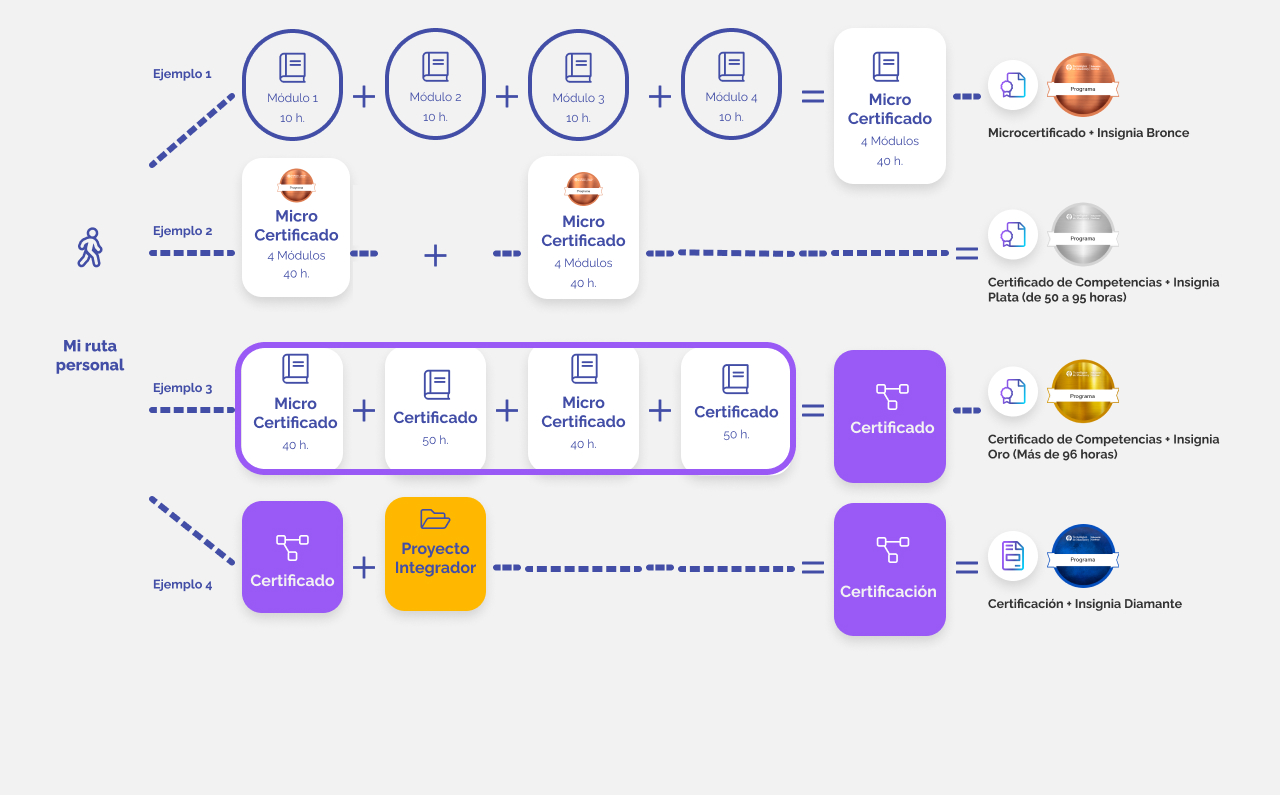The width and height of the screenshot is (1280, 795).
Task: Click the Ejemplo 3 label
Action: [x=182, y=388]
